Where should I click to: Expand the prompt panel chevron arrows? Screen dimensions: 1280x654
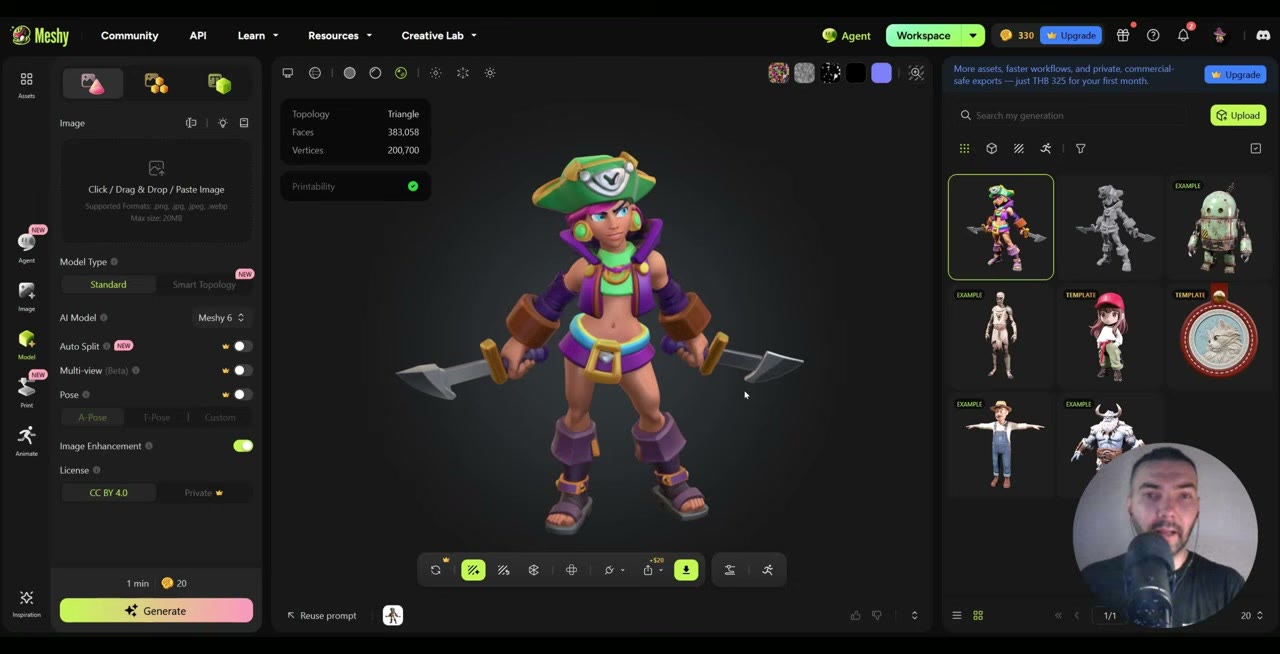(914, 615)
